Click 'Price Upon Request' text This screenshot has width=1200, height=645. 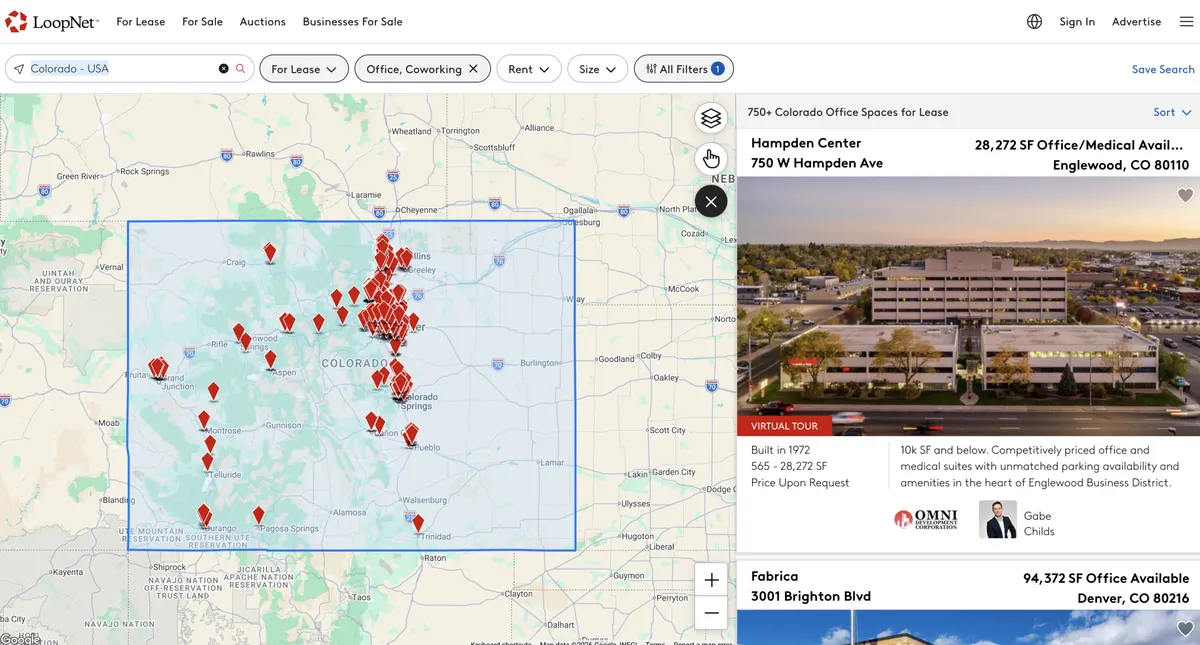pos(800,482)
